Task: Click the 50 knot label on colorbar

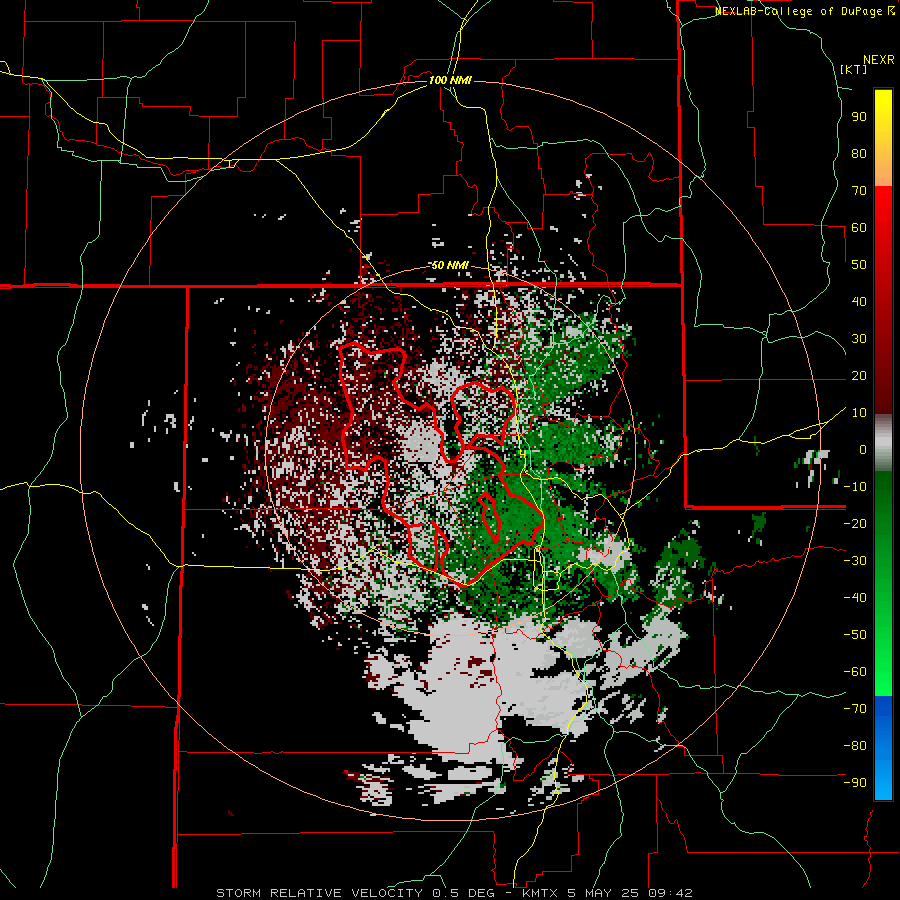Action: click(x=859, y=265)
